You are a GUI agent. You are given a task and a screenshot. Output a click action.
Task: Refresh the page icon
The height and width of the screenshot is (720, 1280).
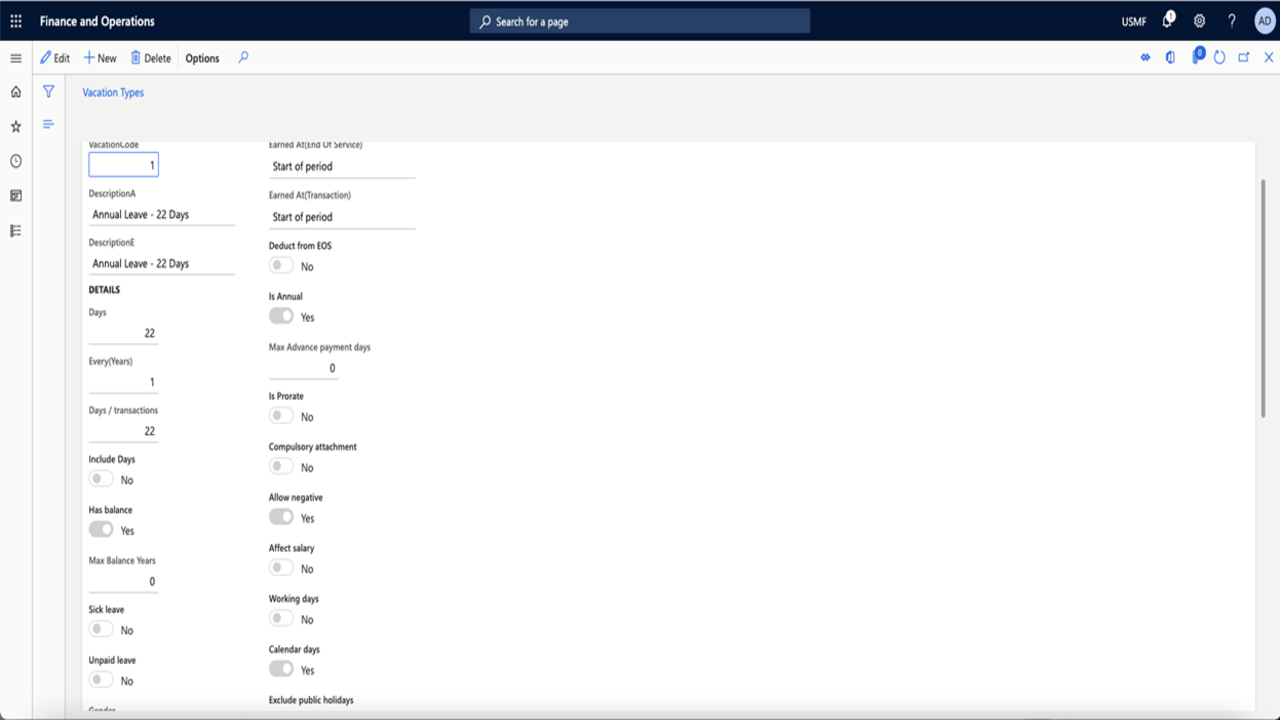pos(1220,58)
